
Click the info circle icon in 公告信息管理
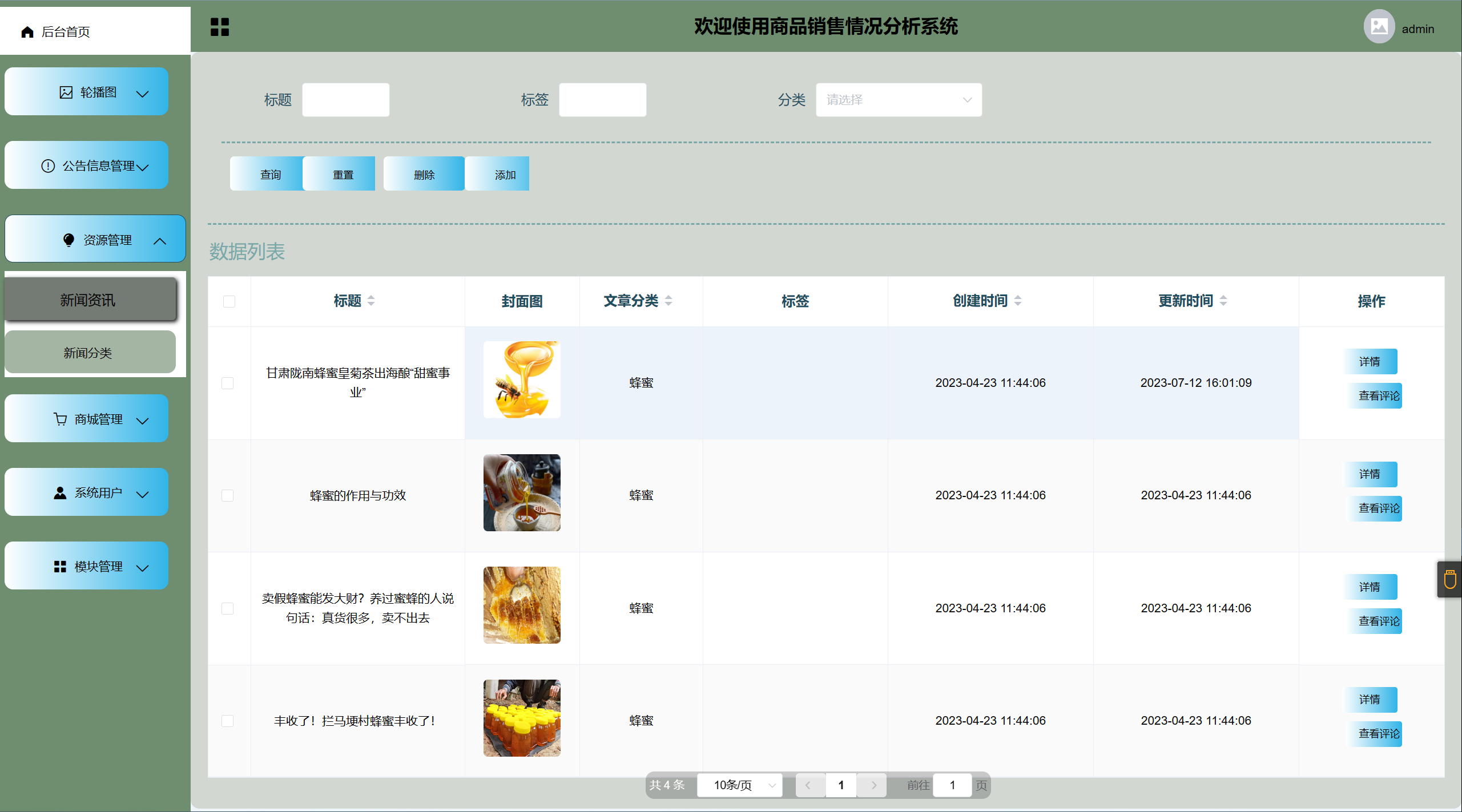48,166
